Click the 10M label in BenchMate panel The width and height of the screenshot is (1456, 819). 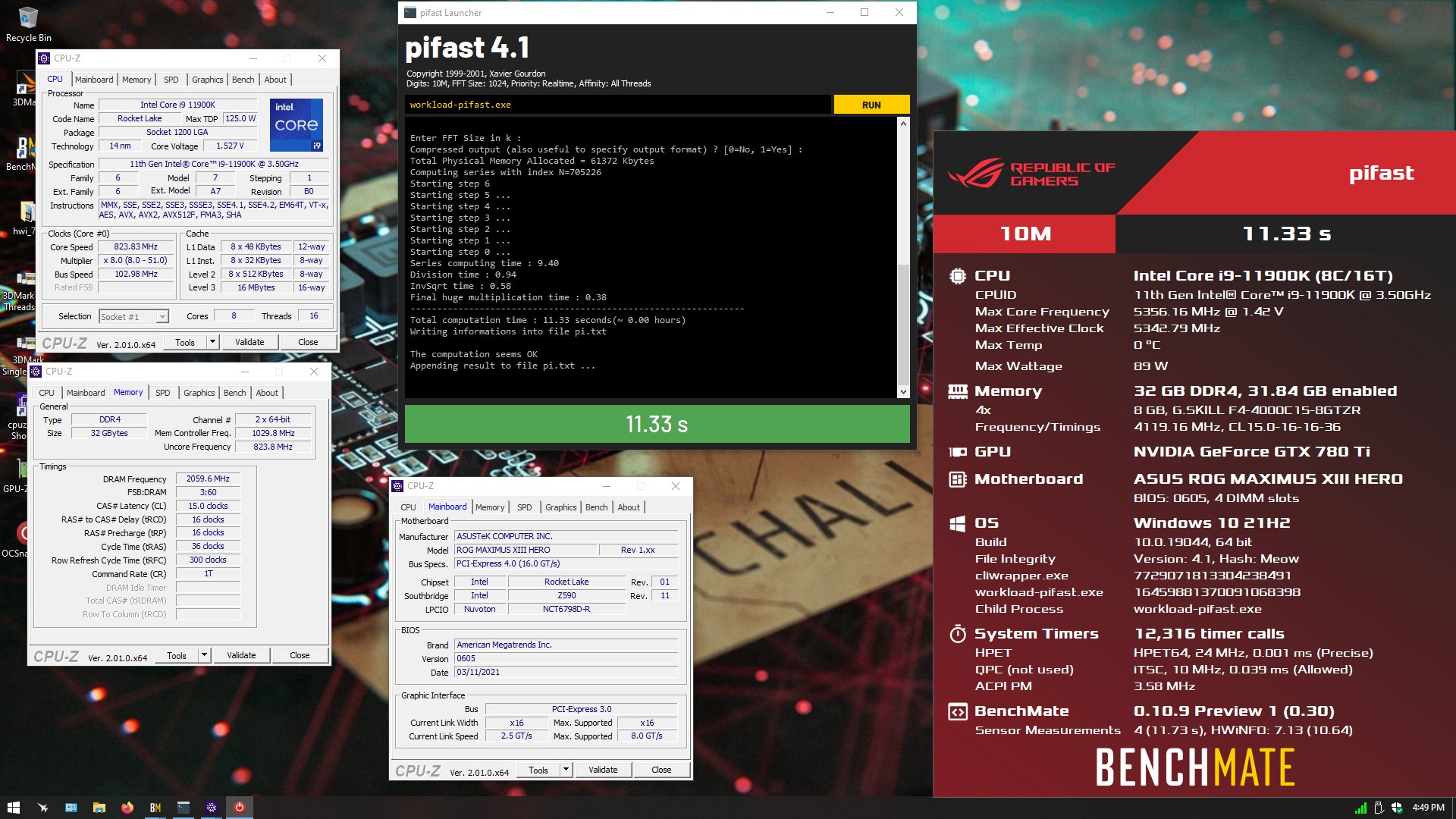pyautogui.click(x=1025, y=234)
